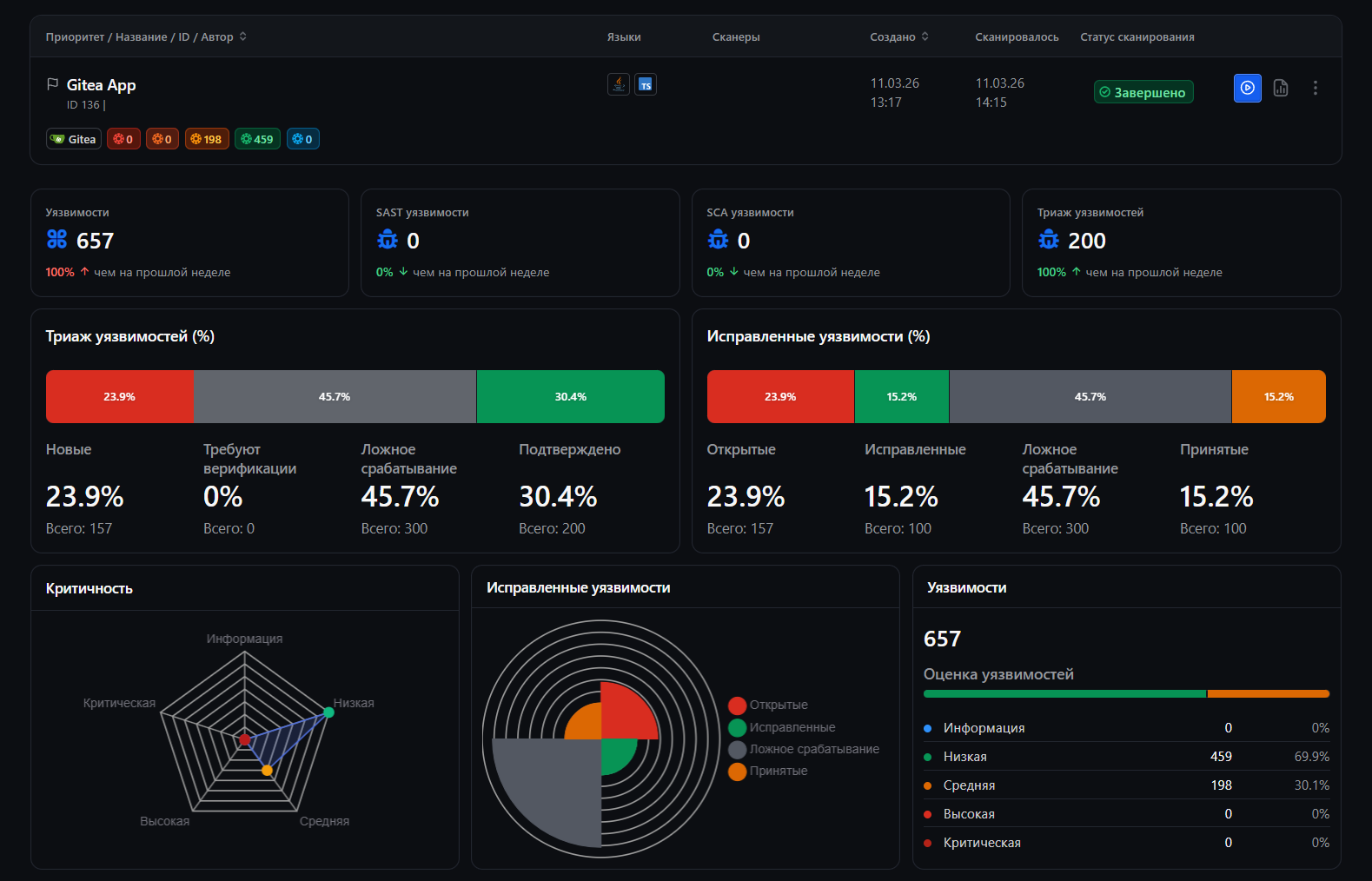Screen dimensions: 1372x881
Task: Click the SCA vulnerabilities bug icon
Action: [x=718, y=239]
